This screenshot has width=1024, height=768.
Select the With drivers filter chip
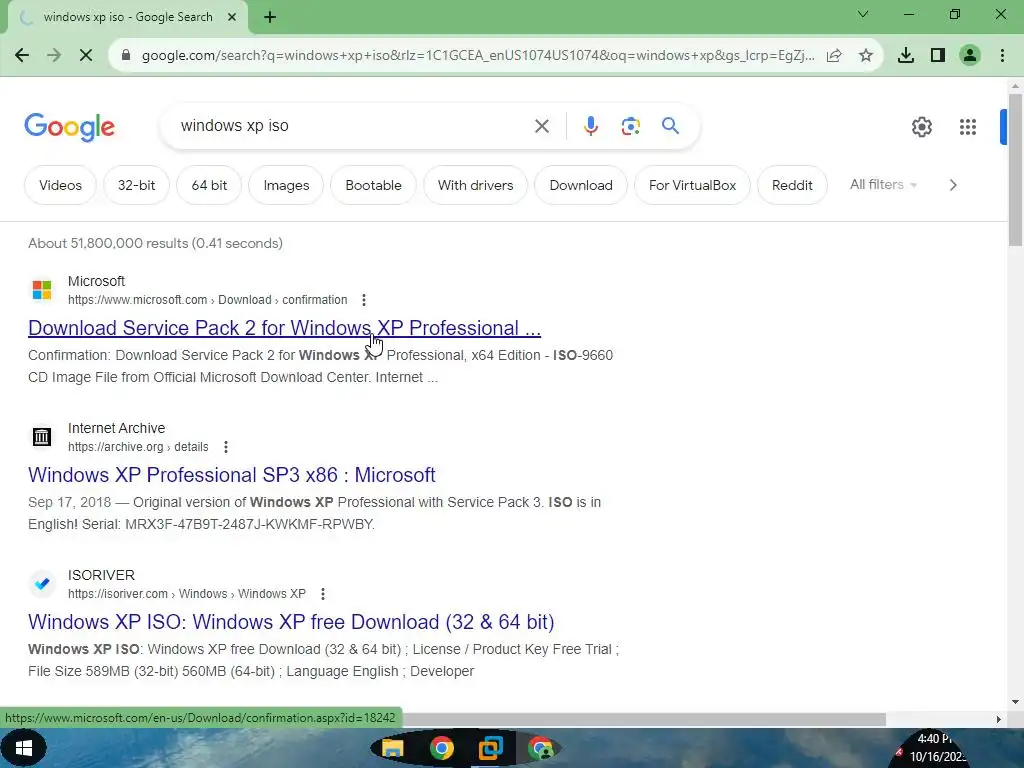tap(475, 185)
